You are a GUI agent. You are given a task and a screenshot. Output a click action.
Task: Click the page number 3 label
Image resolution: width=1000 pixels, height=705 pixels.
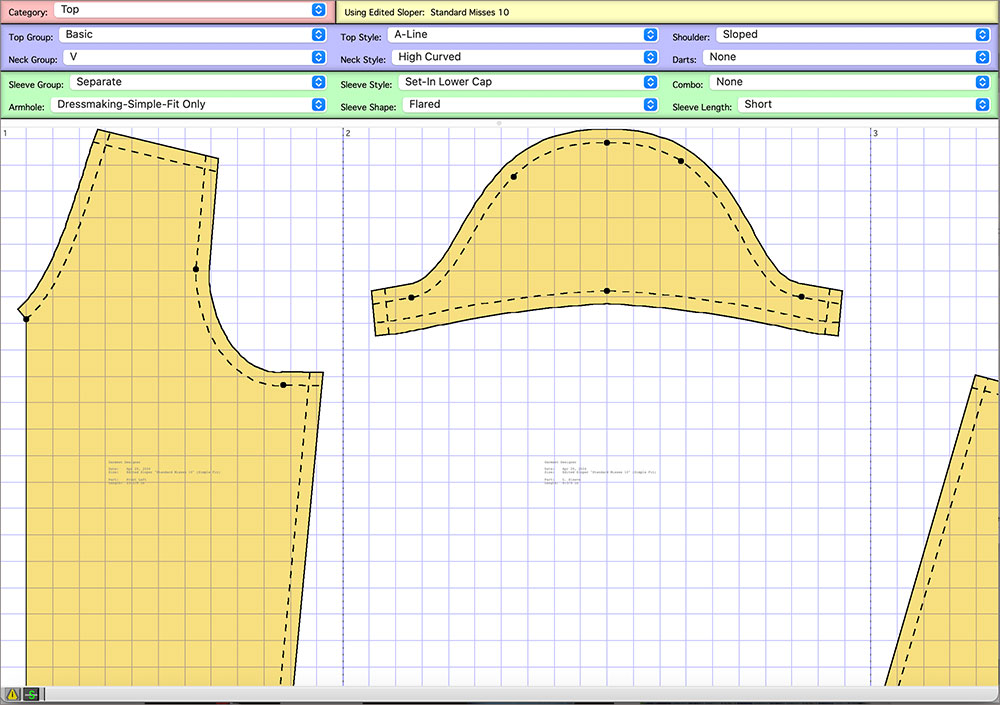(x=876, y=133)
